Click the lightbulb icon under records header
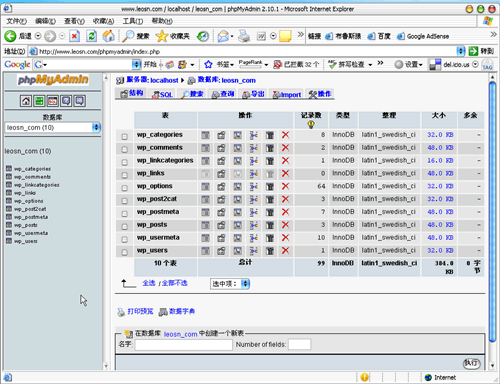The height and width of the screenshot is (384, 500). pyautogui.click(x=311, y=125)
